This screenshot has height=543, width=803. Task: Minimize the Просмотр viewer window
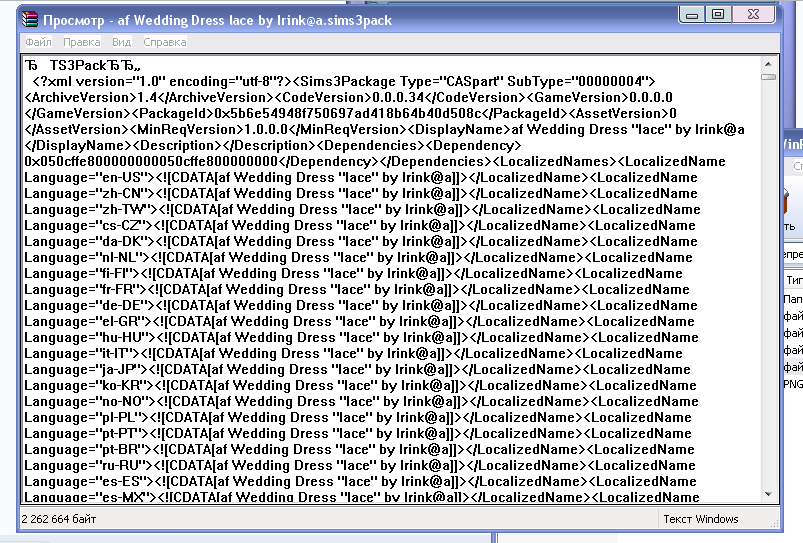pyautogui.click(x=692, y=15)
